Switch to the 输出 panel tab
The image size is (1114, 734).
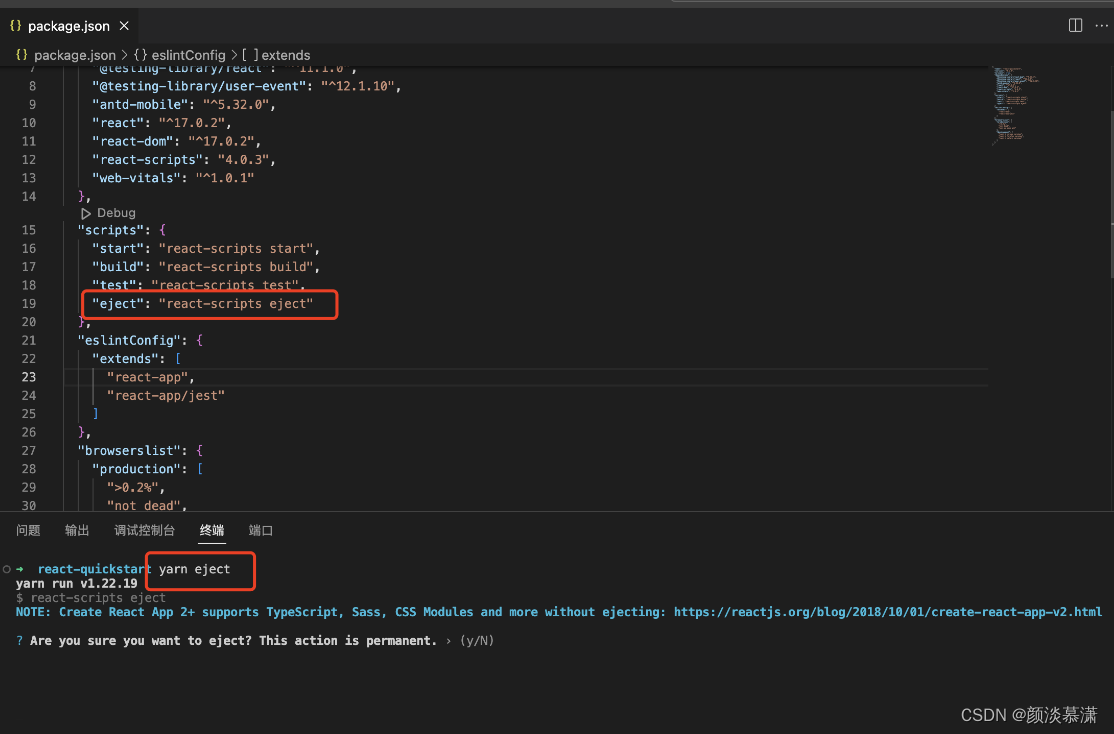pos(77,530)
